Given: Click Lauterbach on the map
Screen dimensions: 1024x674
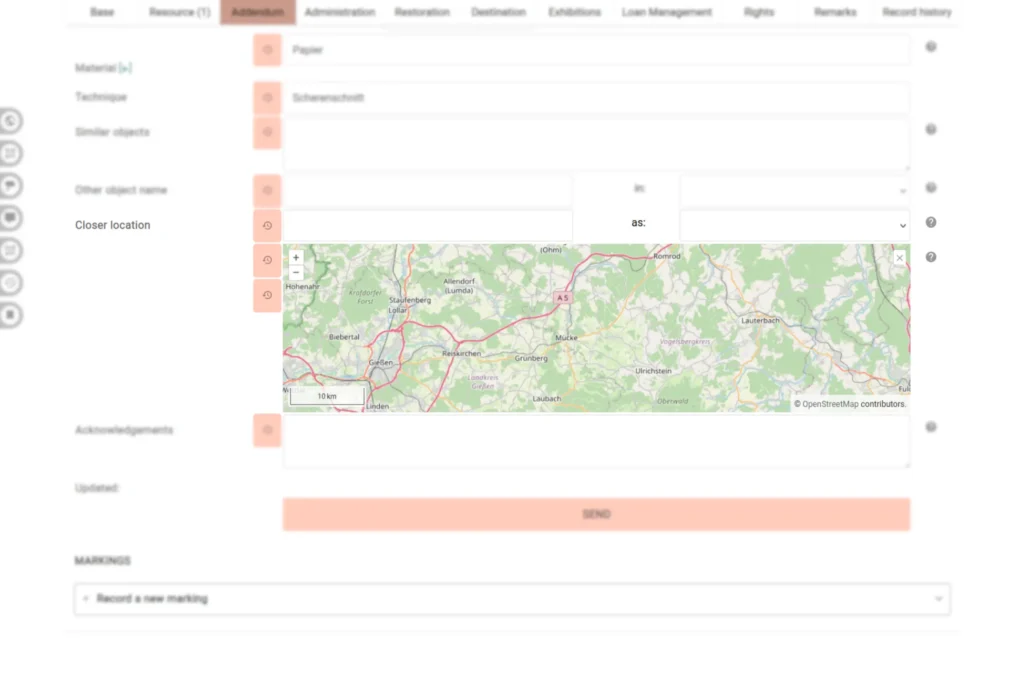Looking at the screenshot, I should pyautogui.click(x=760, y=321).
